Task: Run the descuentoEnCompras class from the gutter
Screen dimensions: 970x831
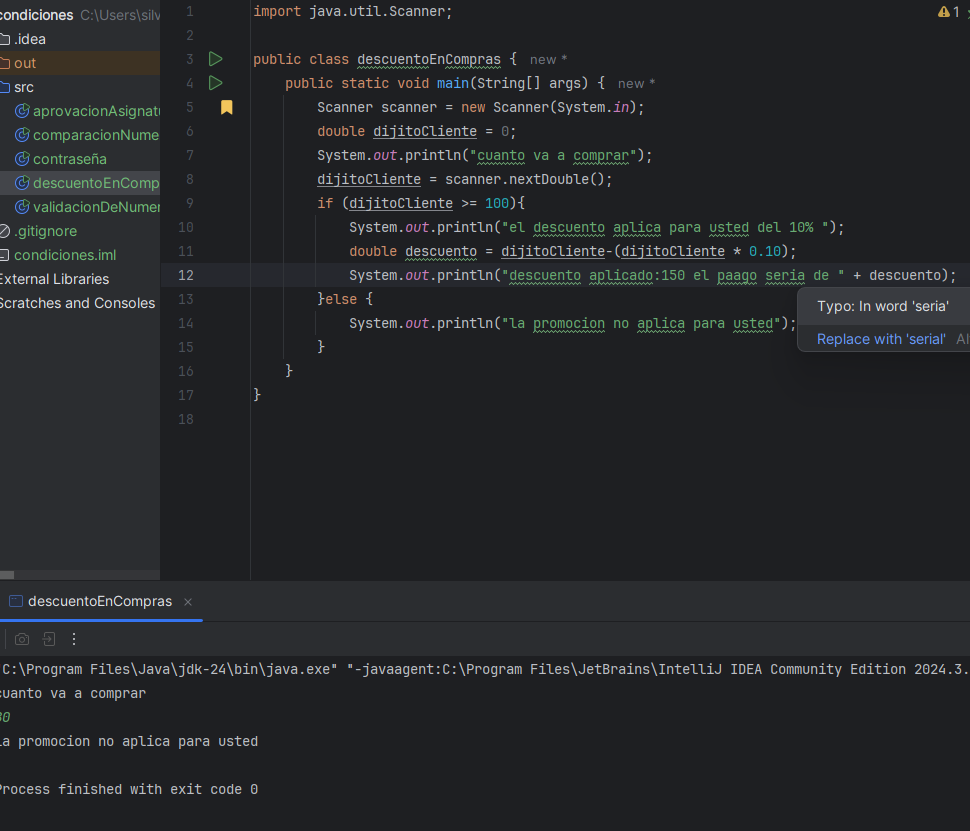Action: (215, 59)
